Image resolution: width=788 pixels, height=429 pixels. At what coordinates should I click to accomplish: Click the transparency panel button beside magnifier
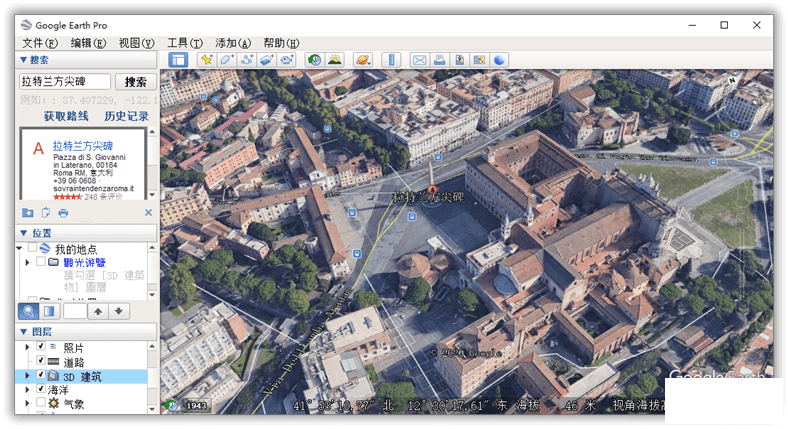click(49, 311)
